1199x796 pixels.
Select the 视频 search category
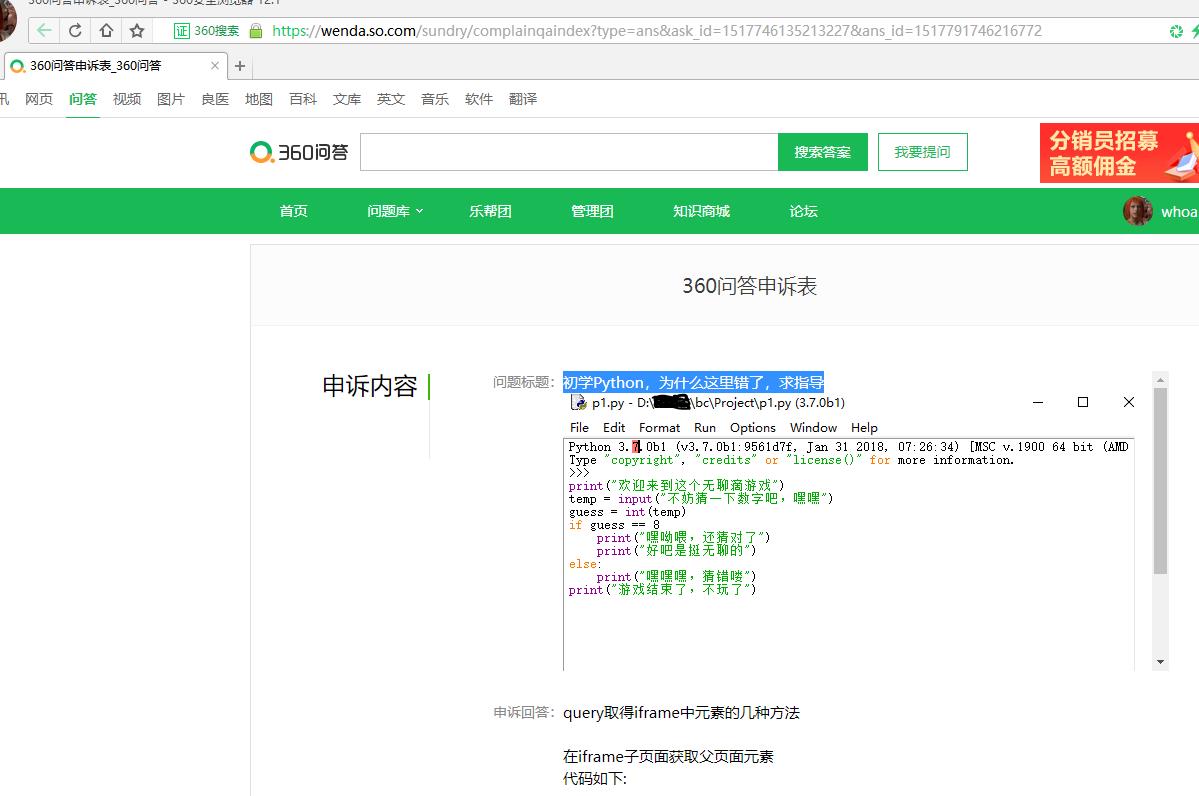coord(127,99)
